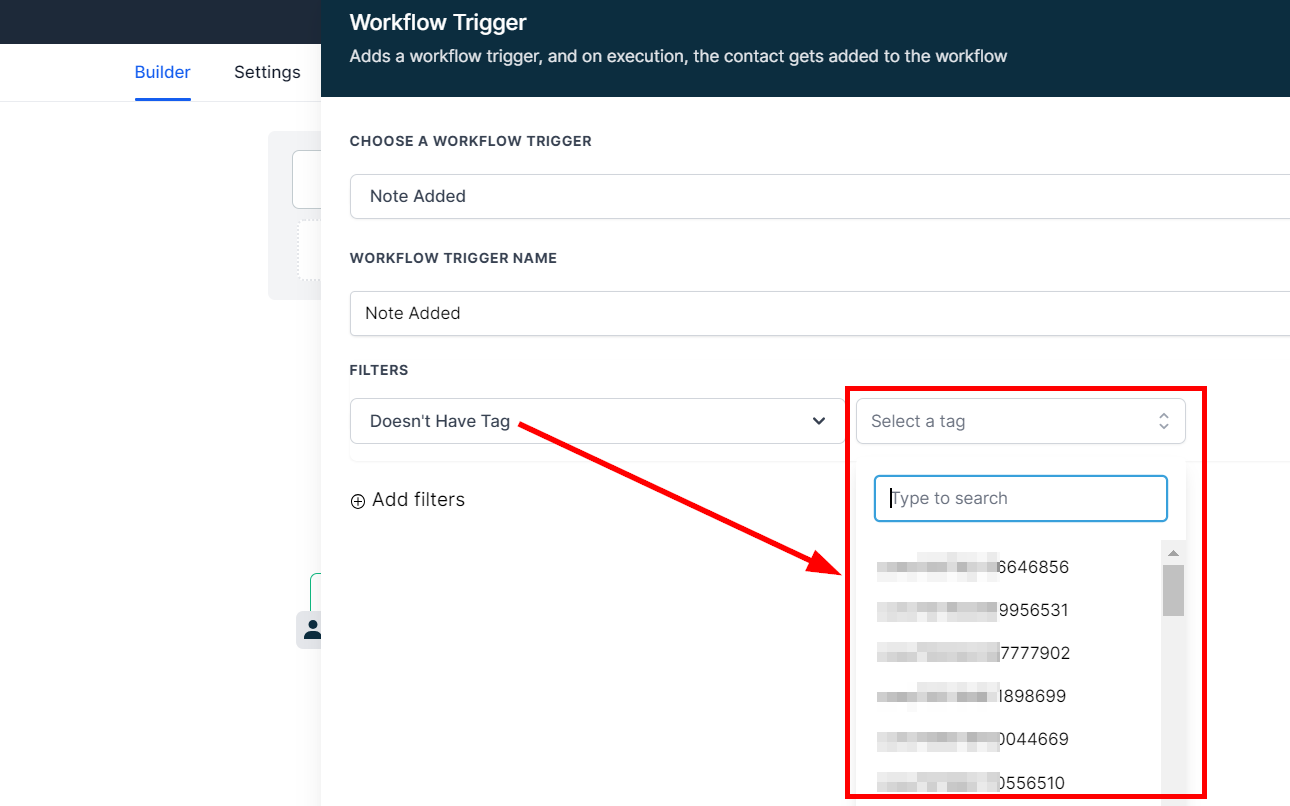Click the Add filters link

[417, 500]
